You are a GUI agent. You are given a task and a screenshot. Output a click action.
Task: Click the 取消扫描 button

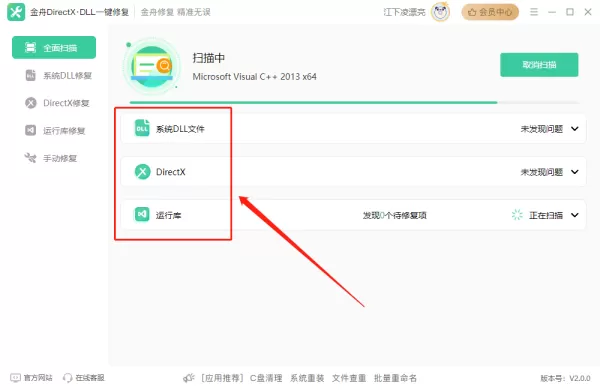[539, 65]
